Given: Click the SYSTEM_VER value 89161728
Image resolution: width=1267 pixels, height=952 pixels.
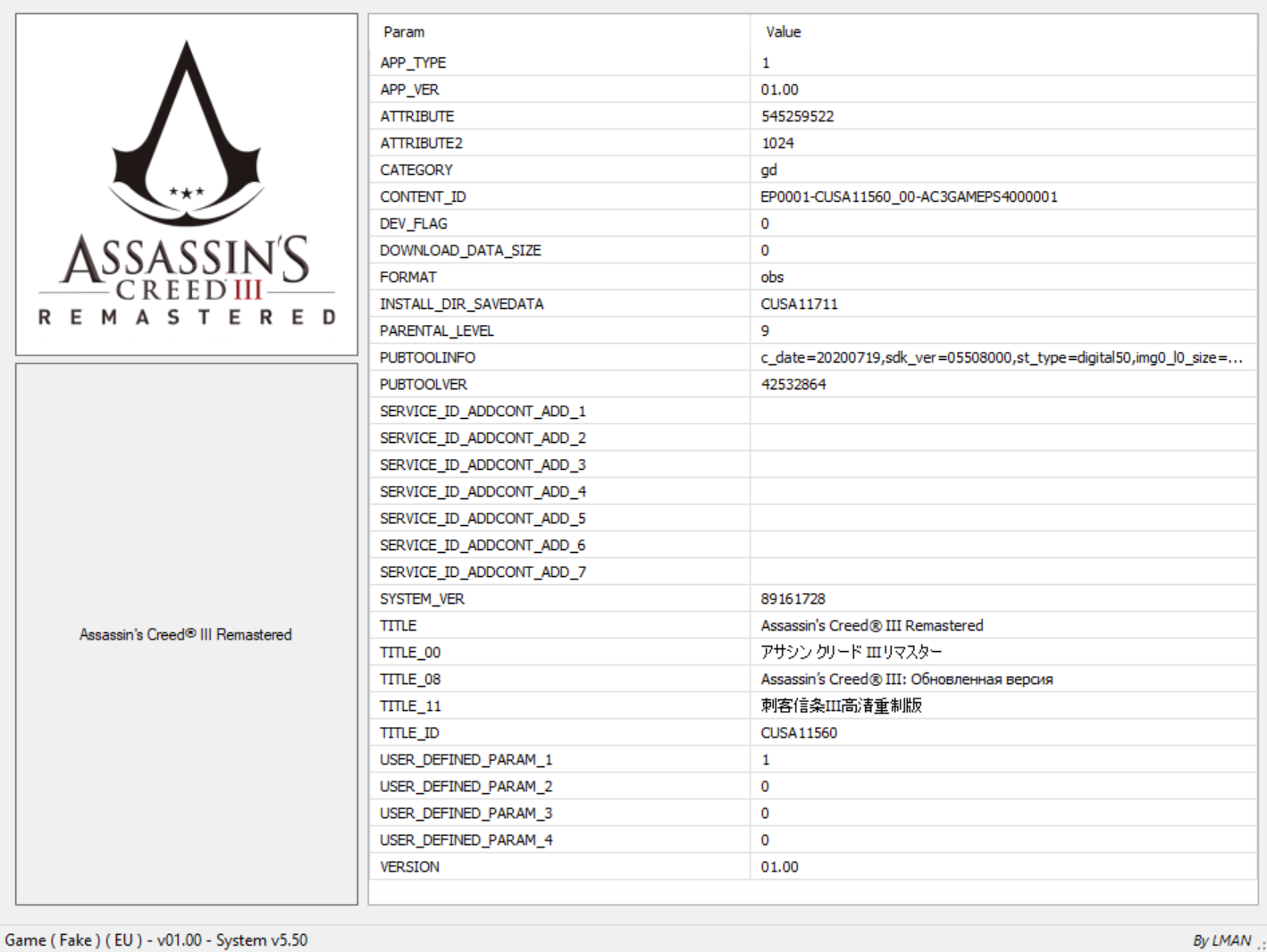Looking at the screenshot, I should click(x=793, y=598).
